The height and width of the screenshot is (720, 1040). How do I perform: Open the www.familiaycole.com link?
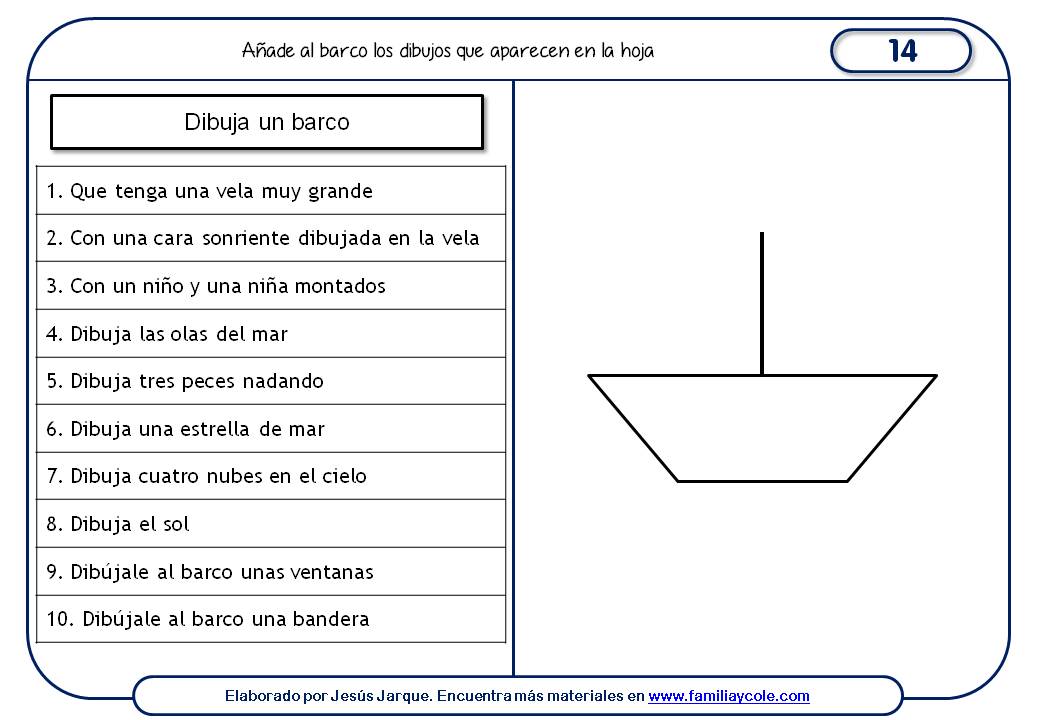tap(728, 696)
